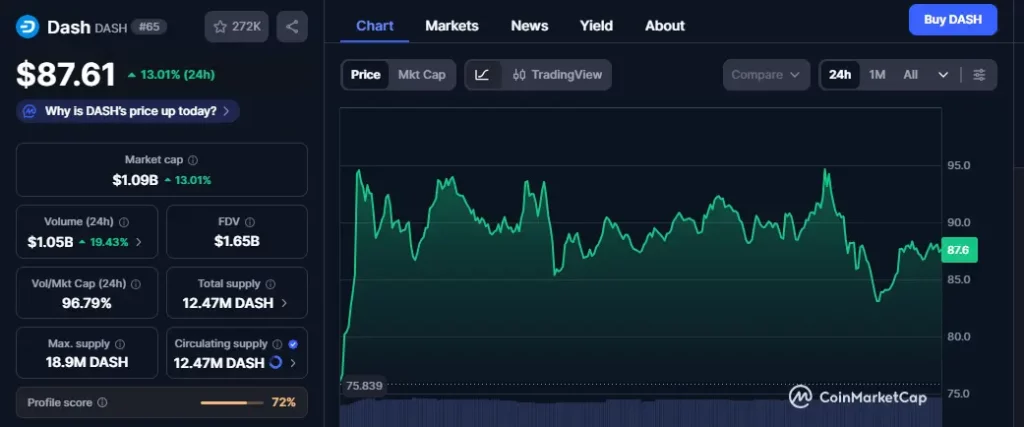Expand more time range options chevron

[942, 75]
